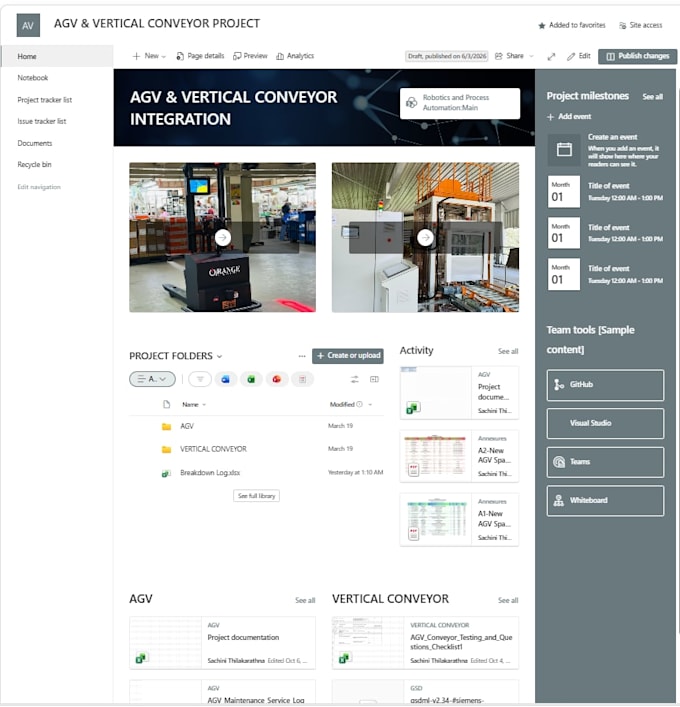Screen dimensions: 680x707
Task: Open A1-New AGV Spa... activity card
Action: (459, 520)
